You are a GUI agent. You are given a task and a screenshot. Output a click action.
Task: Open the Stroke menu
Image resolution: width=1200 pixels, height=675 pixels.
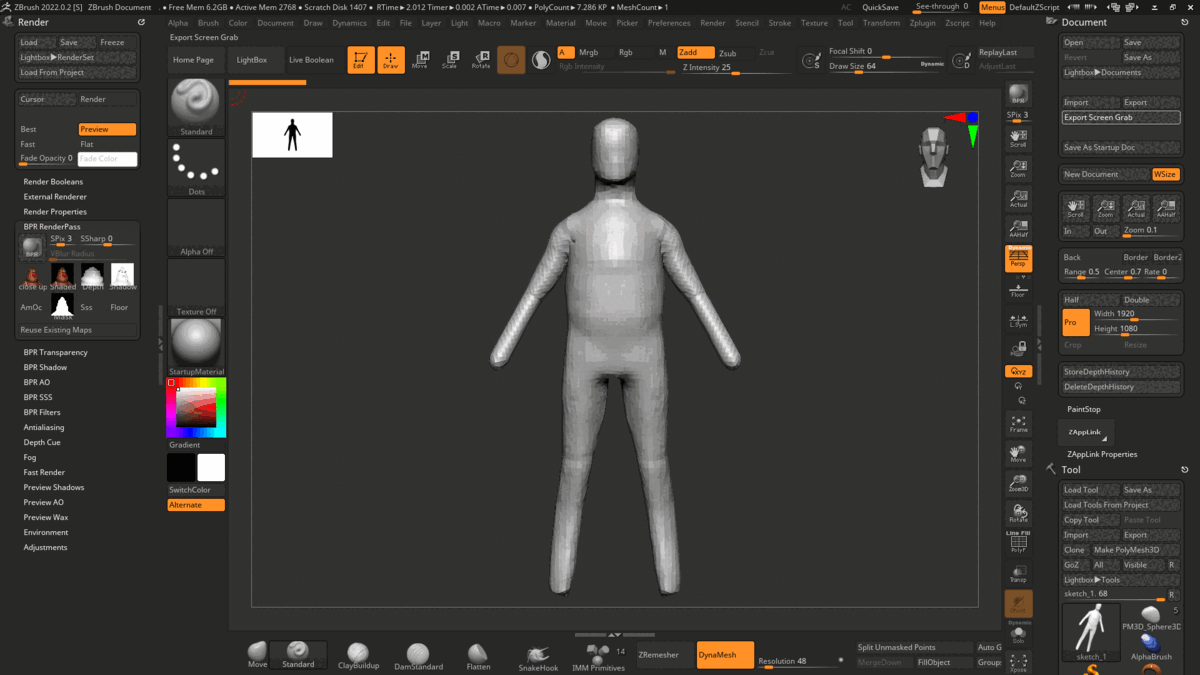click(779, 23)
